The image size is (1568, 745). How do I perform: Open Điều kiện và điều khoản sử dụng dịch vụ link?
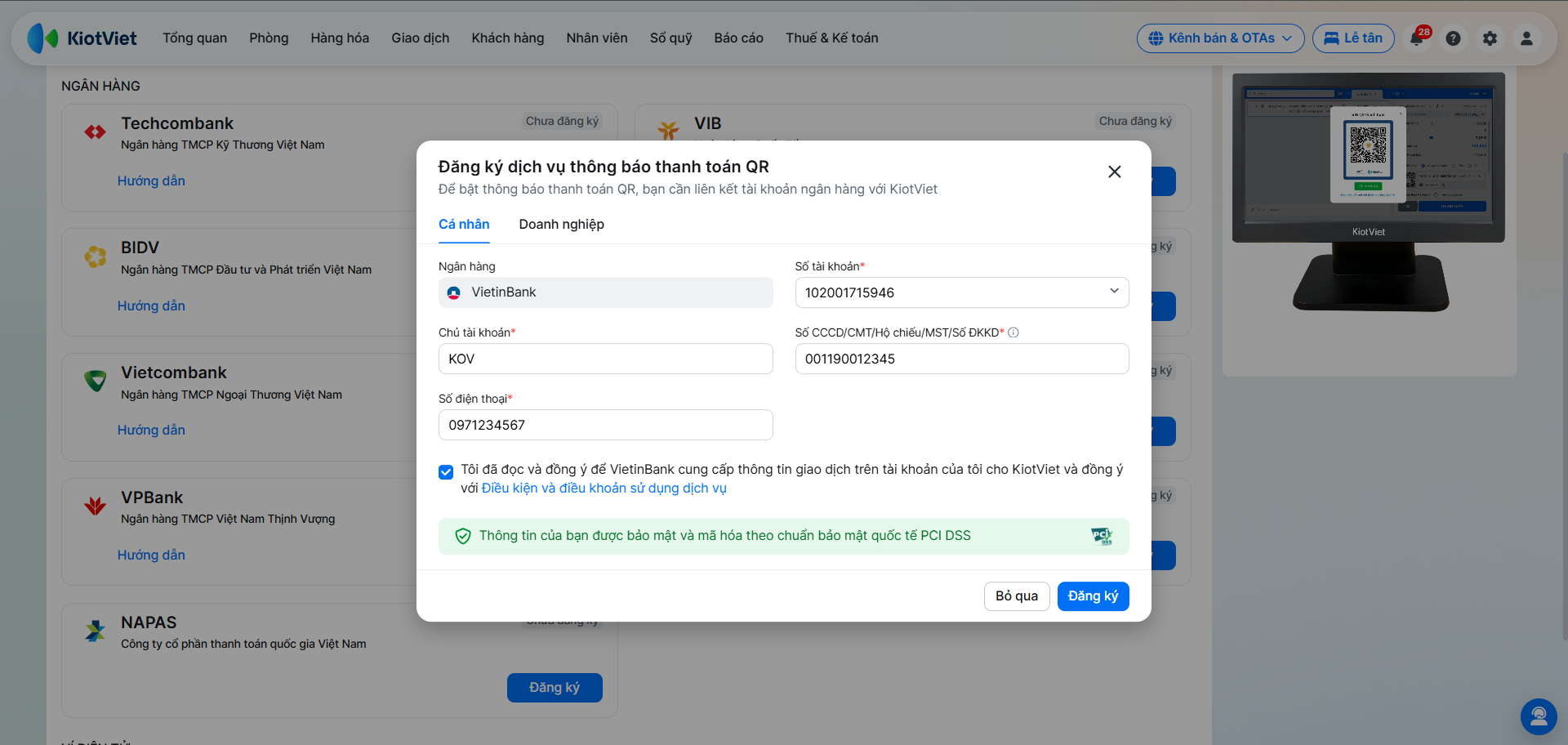[x=604, y=488]
